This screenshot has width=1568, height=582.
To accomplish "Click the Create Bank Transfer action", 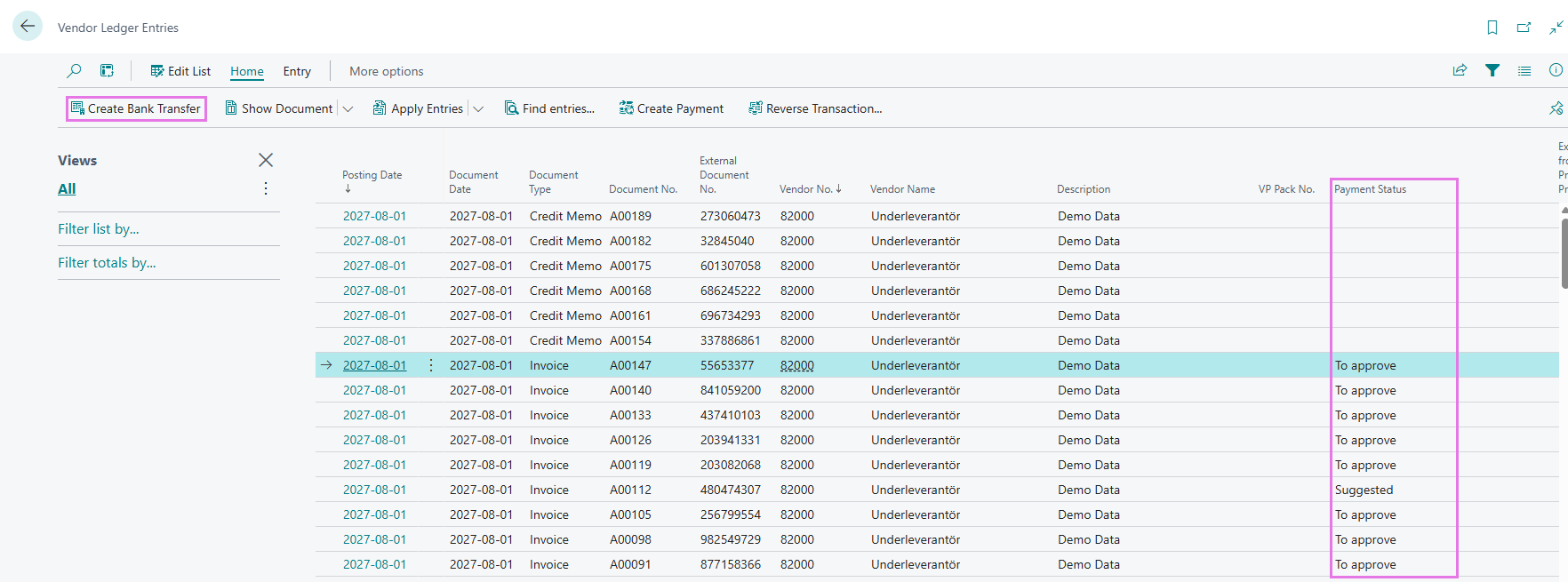I will (x=136, y=108).
